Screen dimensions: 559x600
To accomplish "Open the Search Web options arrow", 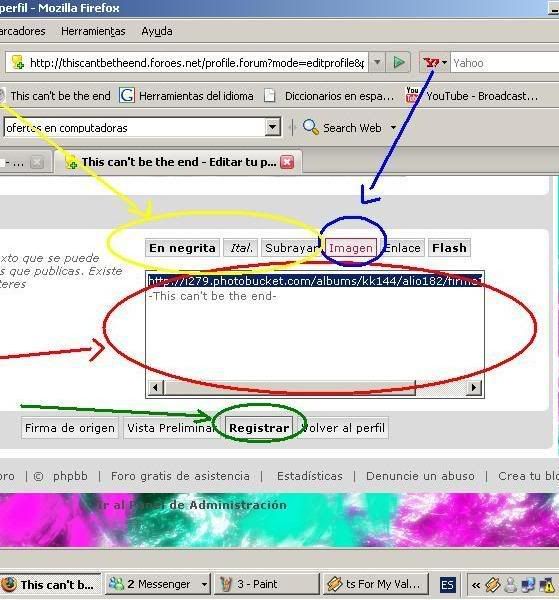I will [393, 127].
